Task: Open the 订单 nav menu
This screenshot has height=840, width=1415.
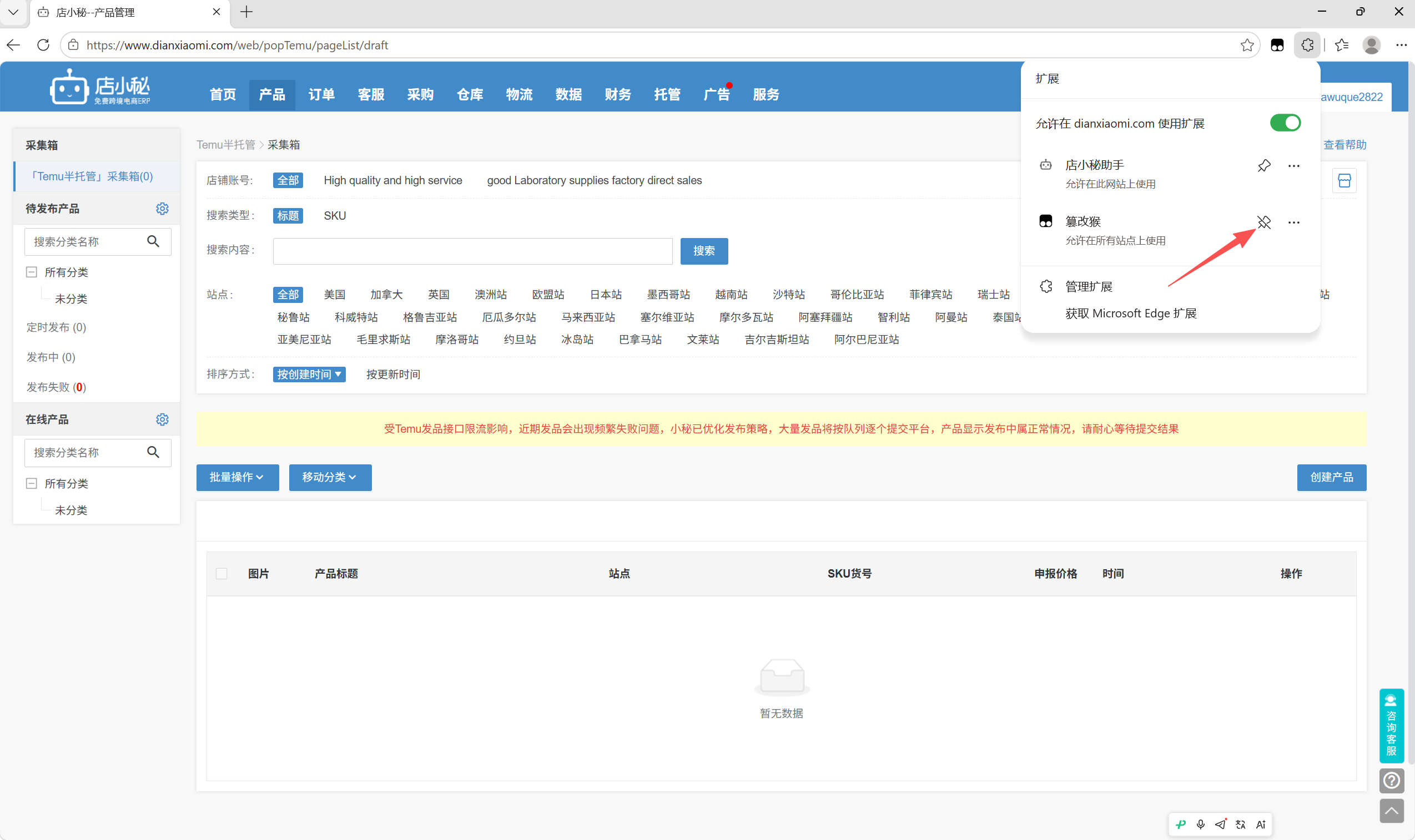Action: [x=321, y=94]
